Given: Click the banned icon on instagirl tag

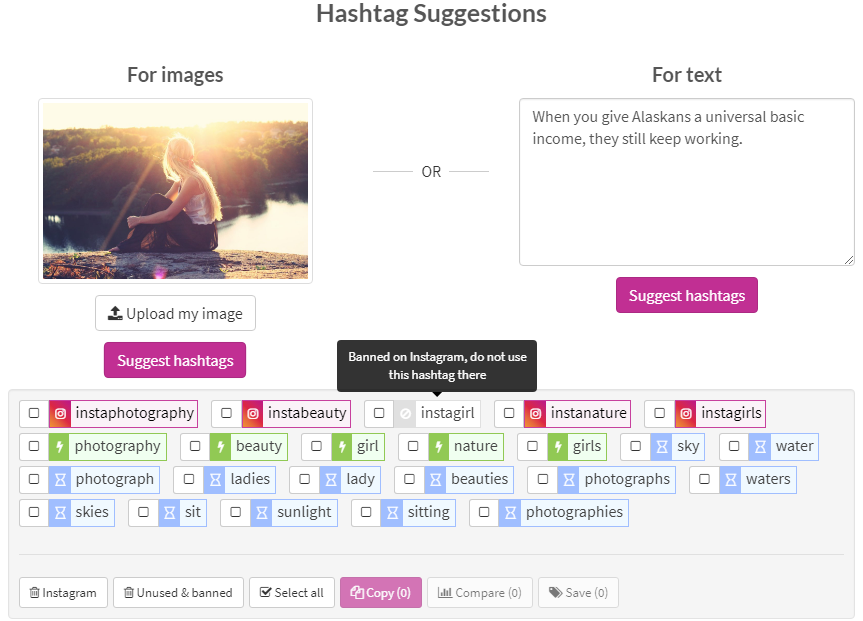Looking at the screenshot, I should point(405,413).
